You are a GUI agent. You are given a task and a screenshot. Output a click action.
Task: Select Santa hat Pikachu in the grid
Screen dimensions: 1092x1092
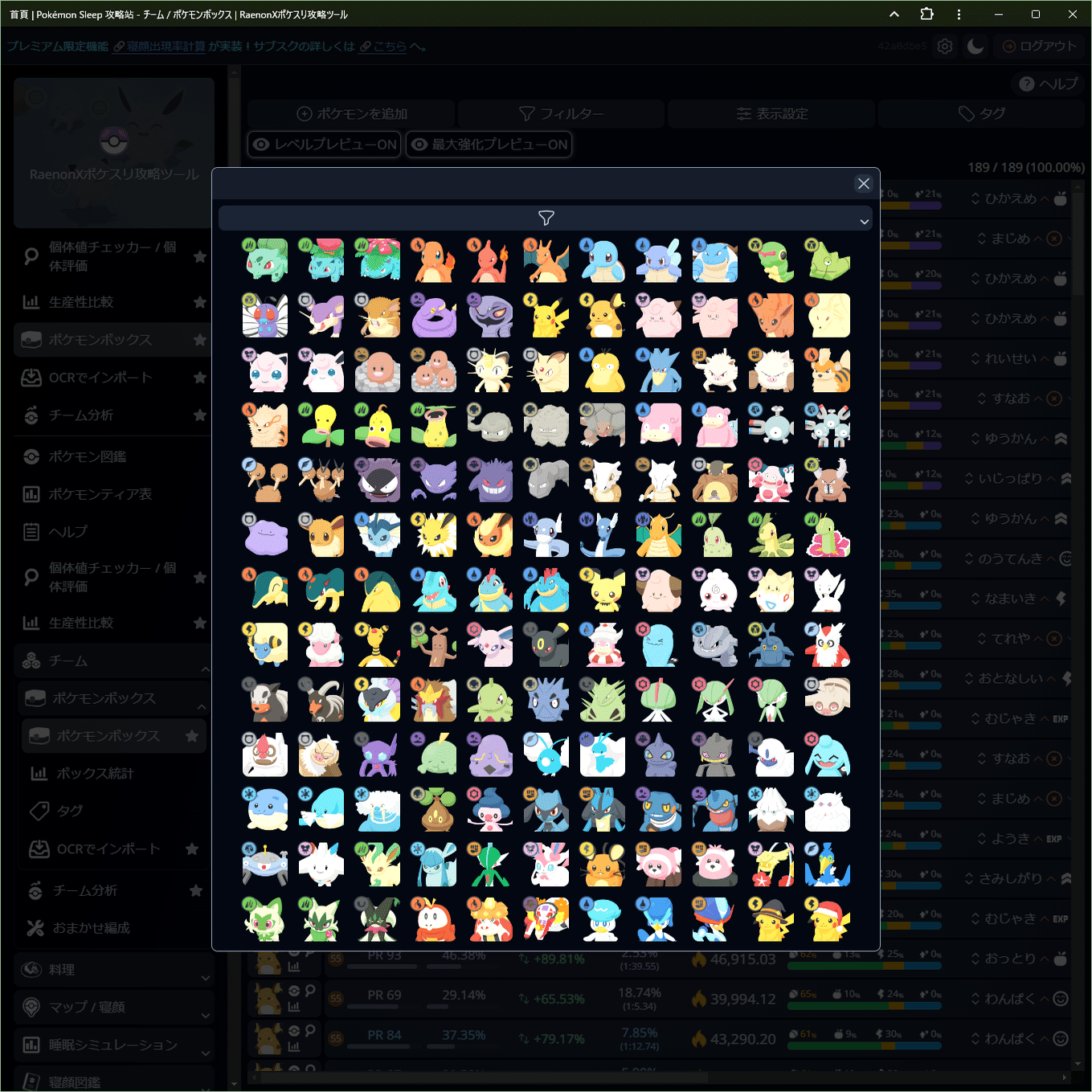[x=828, y=920]
